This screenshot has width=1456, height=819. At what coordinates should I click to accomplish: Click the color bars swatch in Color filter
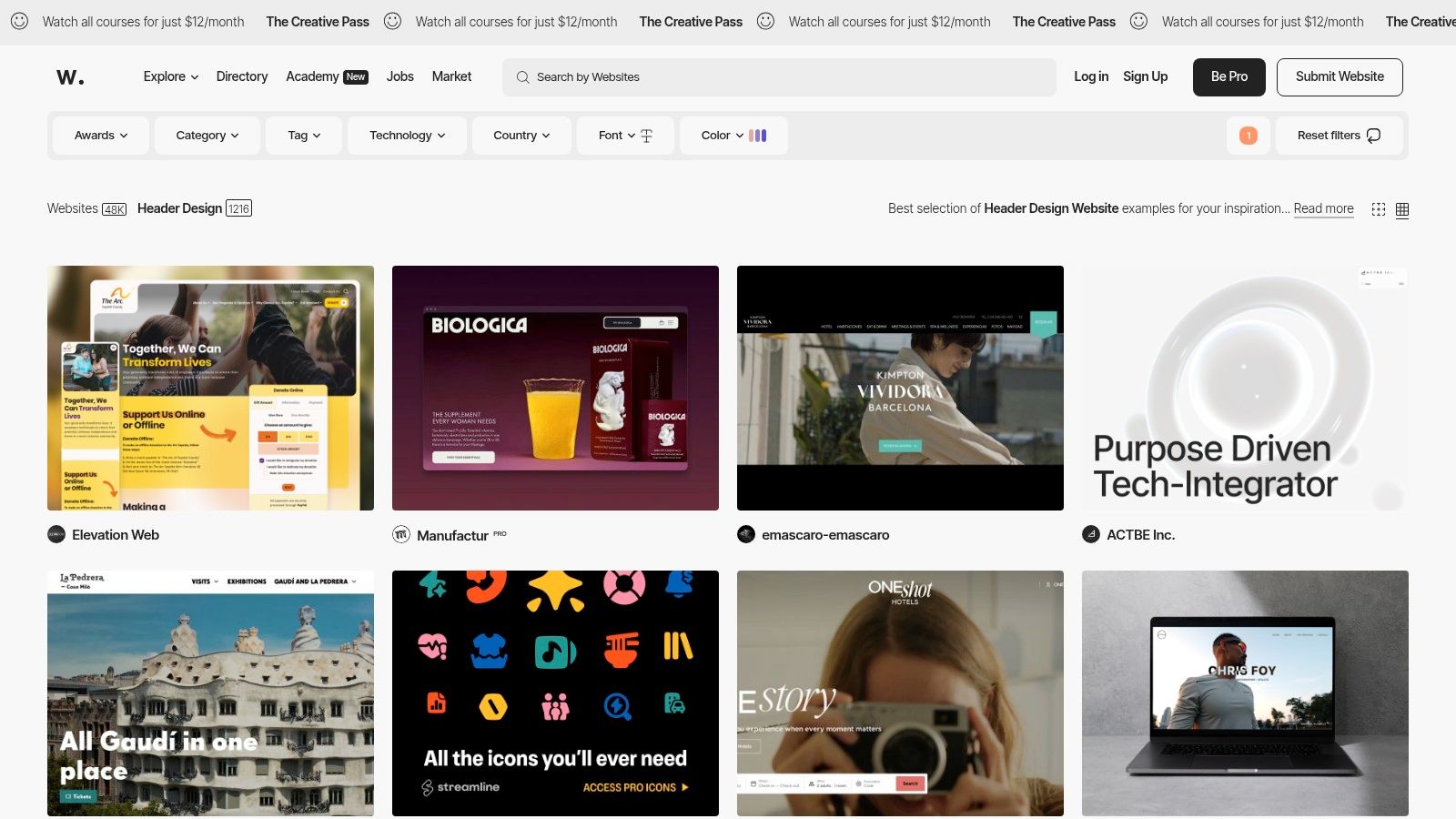click(x=757, y=135)
